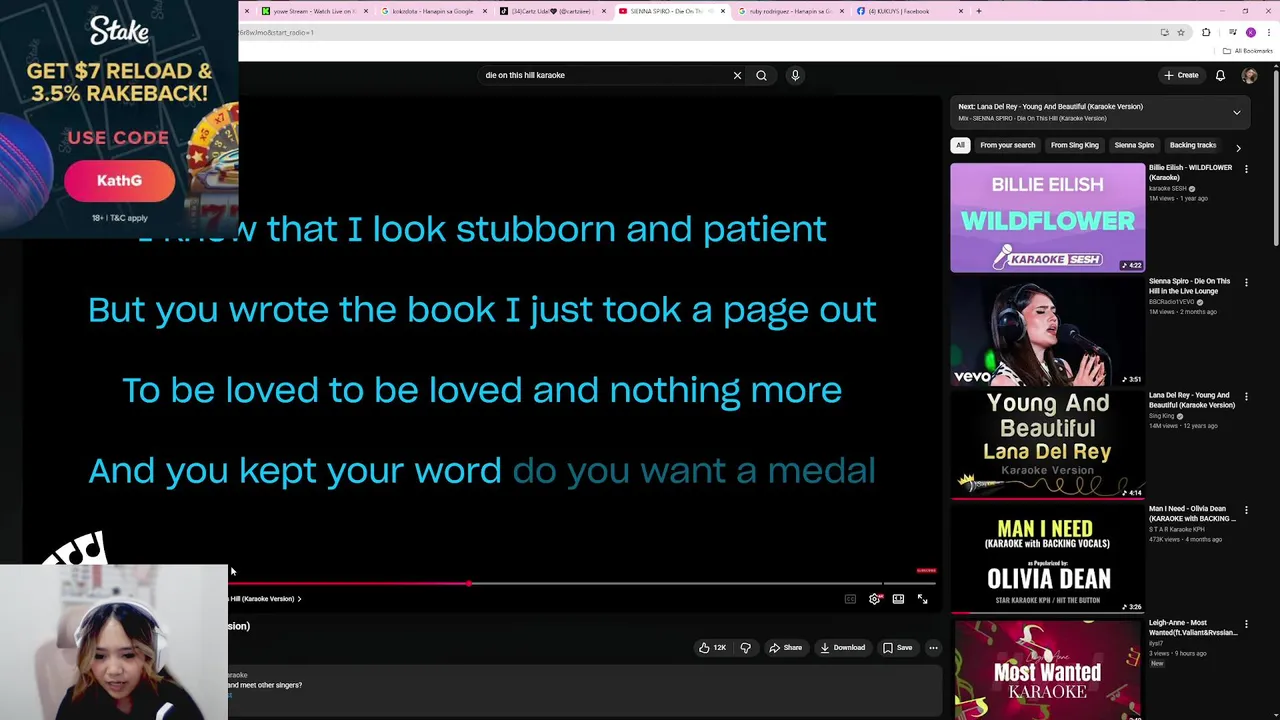Image resolution: width=1280 pixels, height=720 pixels.
Task: Open options for Sienna Spiro Live Lounge video
Action: pos(1246,283)
